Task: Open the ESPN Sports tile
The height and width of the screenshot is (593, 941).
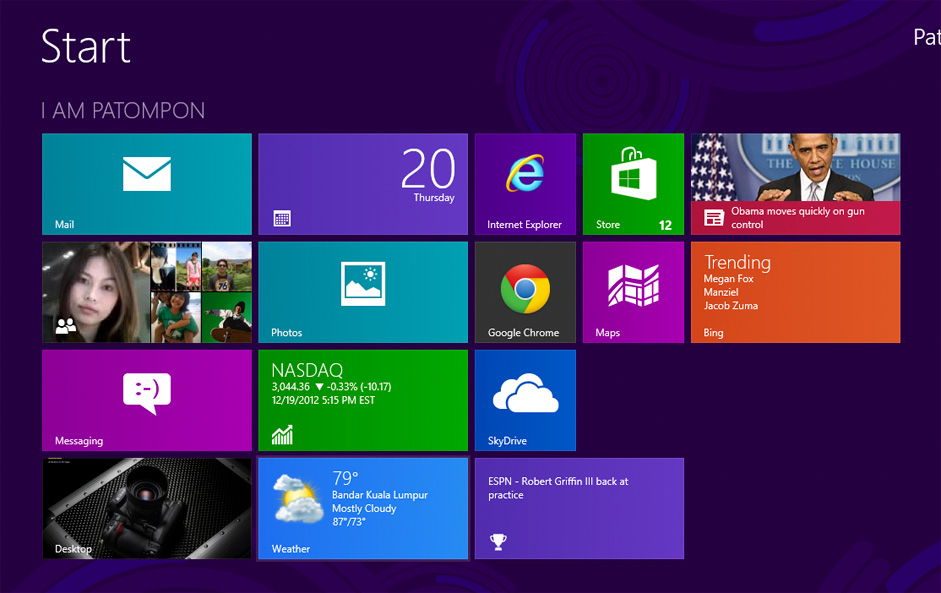Action: pos(579,508)
